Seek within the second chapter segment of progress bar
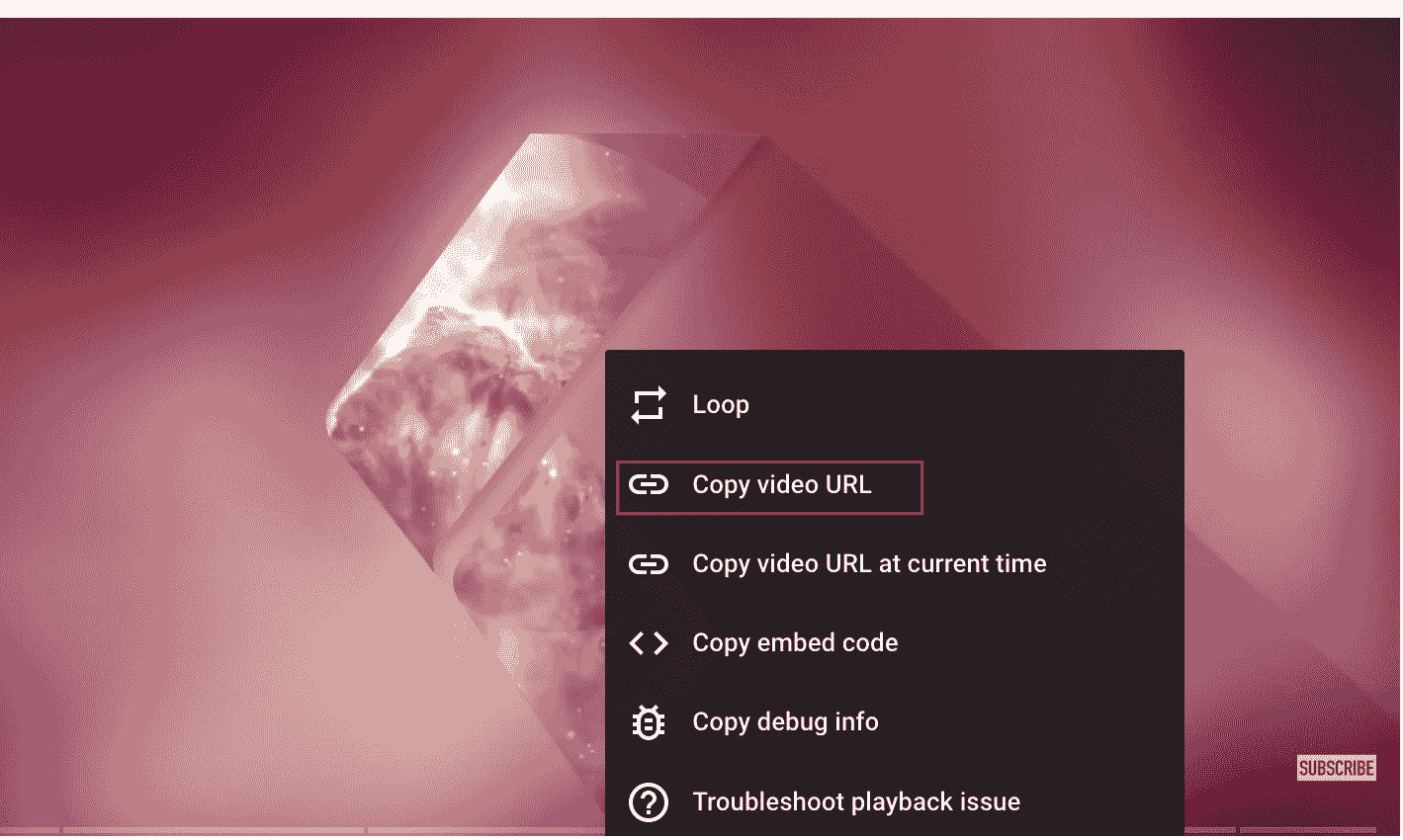 [x=214, y=831]
